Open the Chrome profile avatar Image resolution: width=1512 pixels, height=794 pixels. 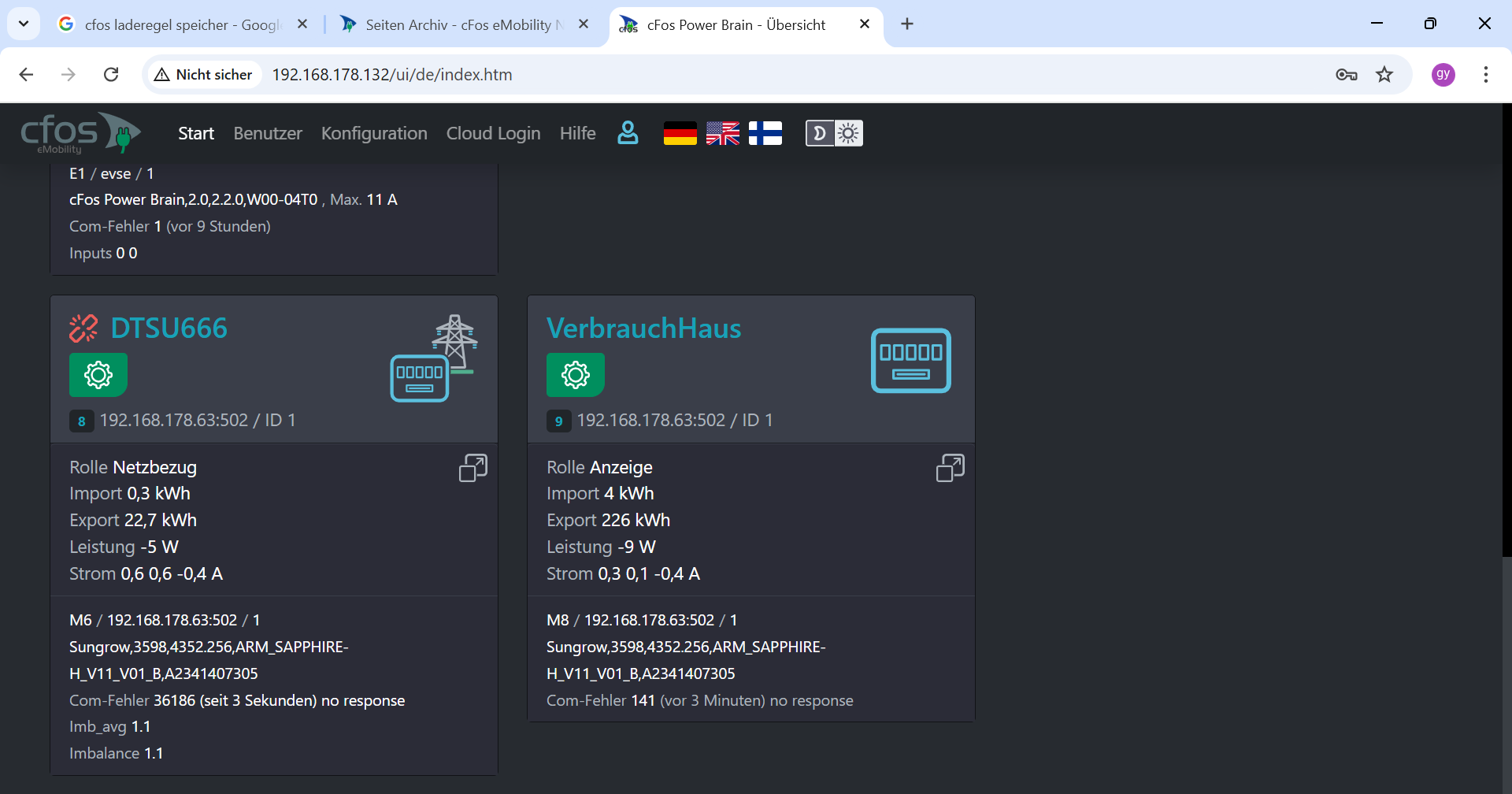[1443, 75]
